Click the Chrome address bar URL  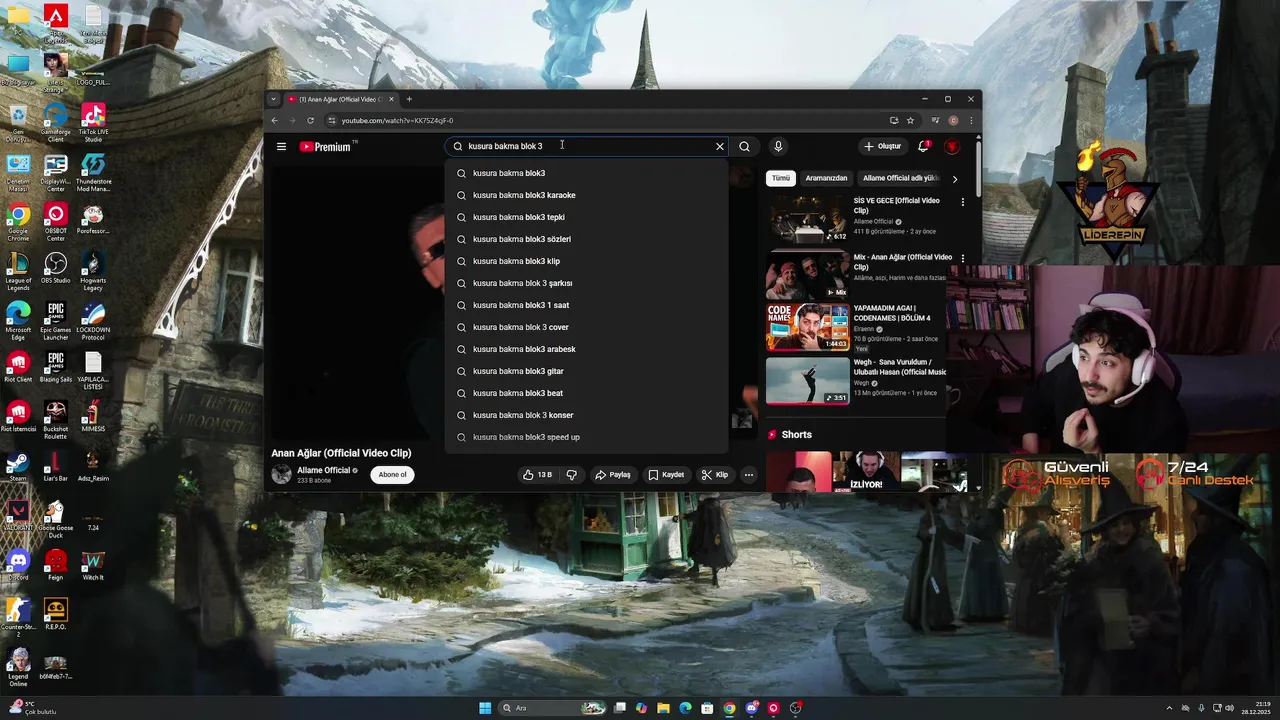point(397,121)
